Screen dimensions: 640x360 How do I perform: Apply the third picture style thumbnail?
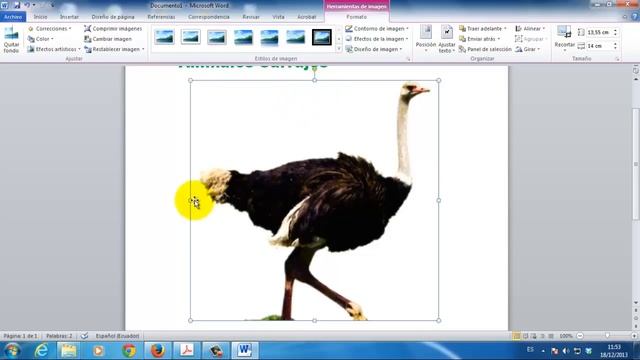pos(217,37)
